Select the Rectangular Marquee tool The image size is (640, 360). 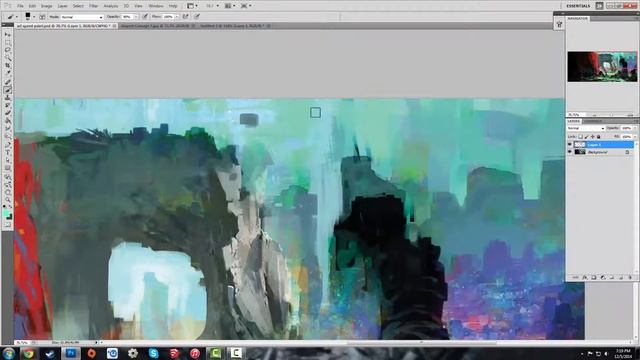[x=8, y=43]
